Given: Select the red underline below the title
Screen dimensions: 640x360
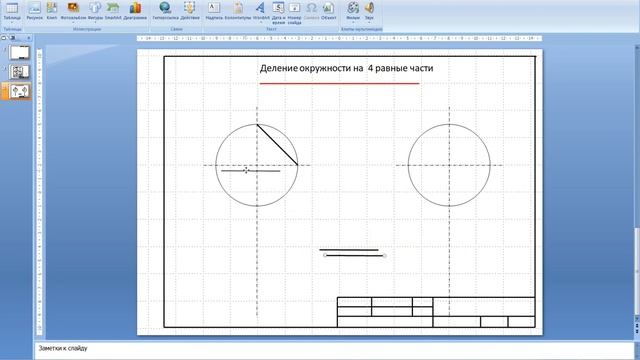Looking at the screenshot, I should point(340,83).
